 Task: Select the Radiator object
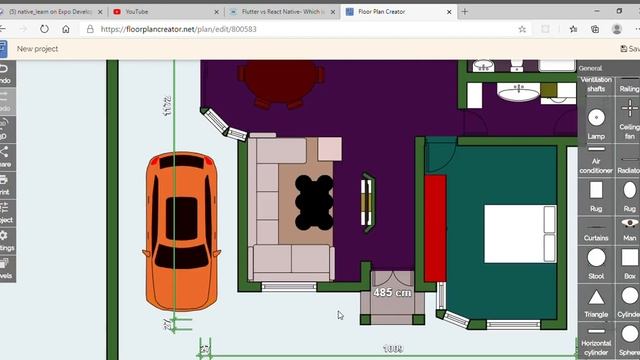(x=629, y=160)
